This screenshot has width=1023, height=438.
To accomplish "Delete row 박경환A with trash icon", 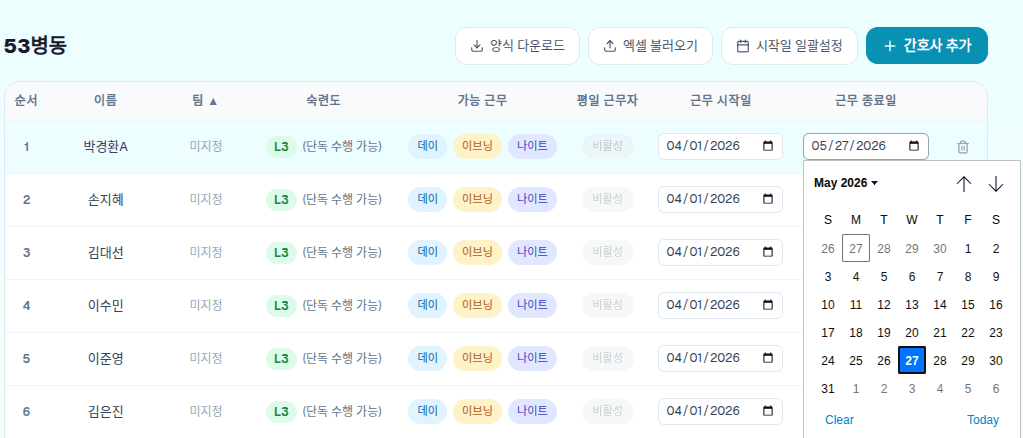I will 962,147.
